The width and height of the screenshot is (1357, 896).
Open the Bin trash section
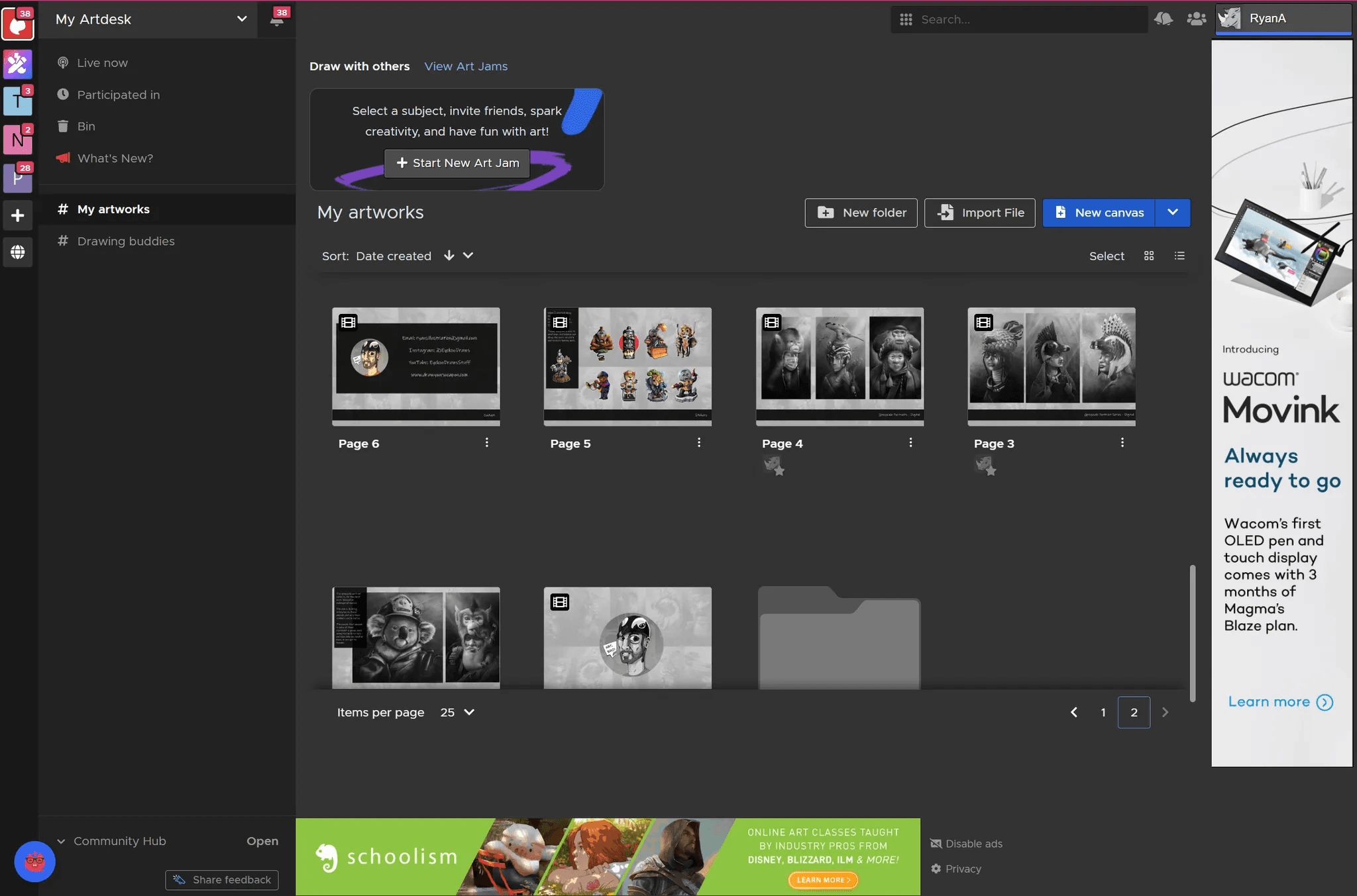tap(86, 126)
